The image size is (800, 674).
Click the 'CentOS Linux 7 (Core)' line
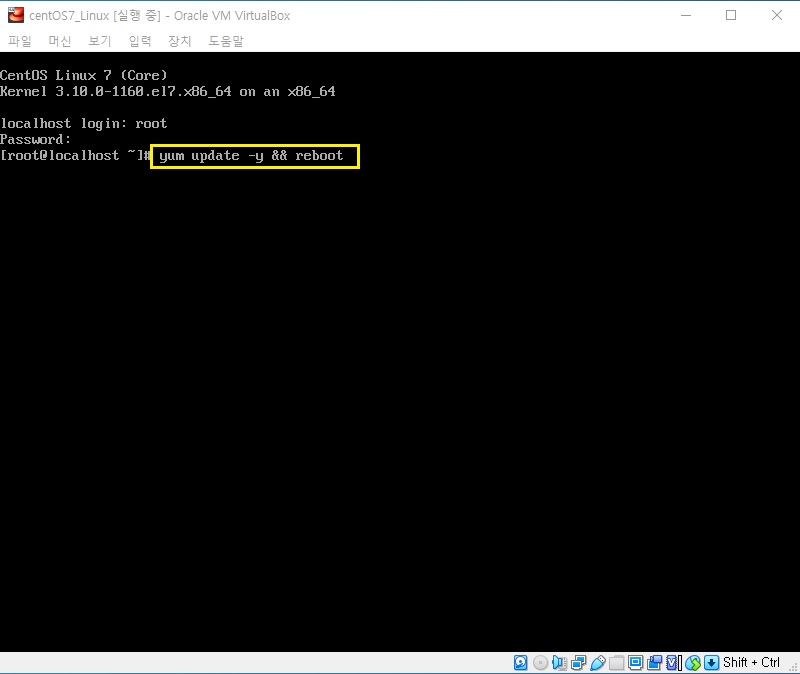[x=84, y=76]
